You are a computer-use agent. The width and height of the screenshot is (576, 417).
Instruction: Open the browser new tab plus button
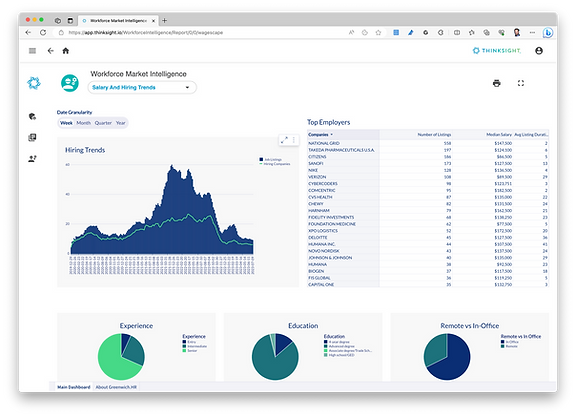[x=165, y=21]
